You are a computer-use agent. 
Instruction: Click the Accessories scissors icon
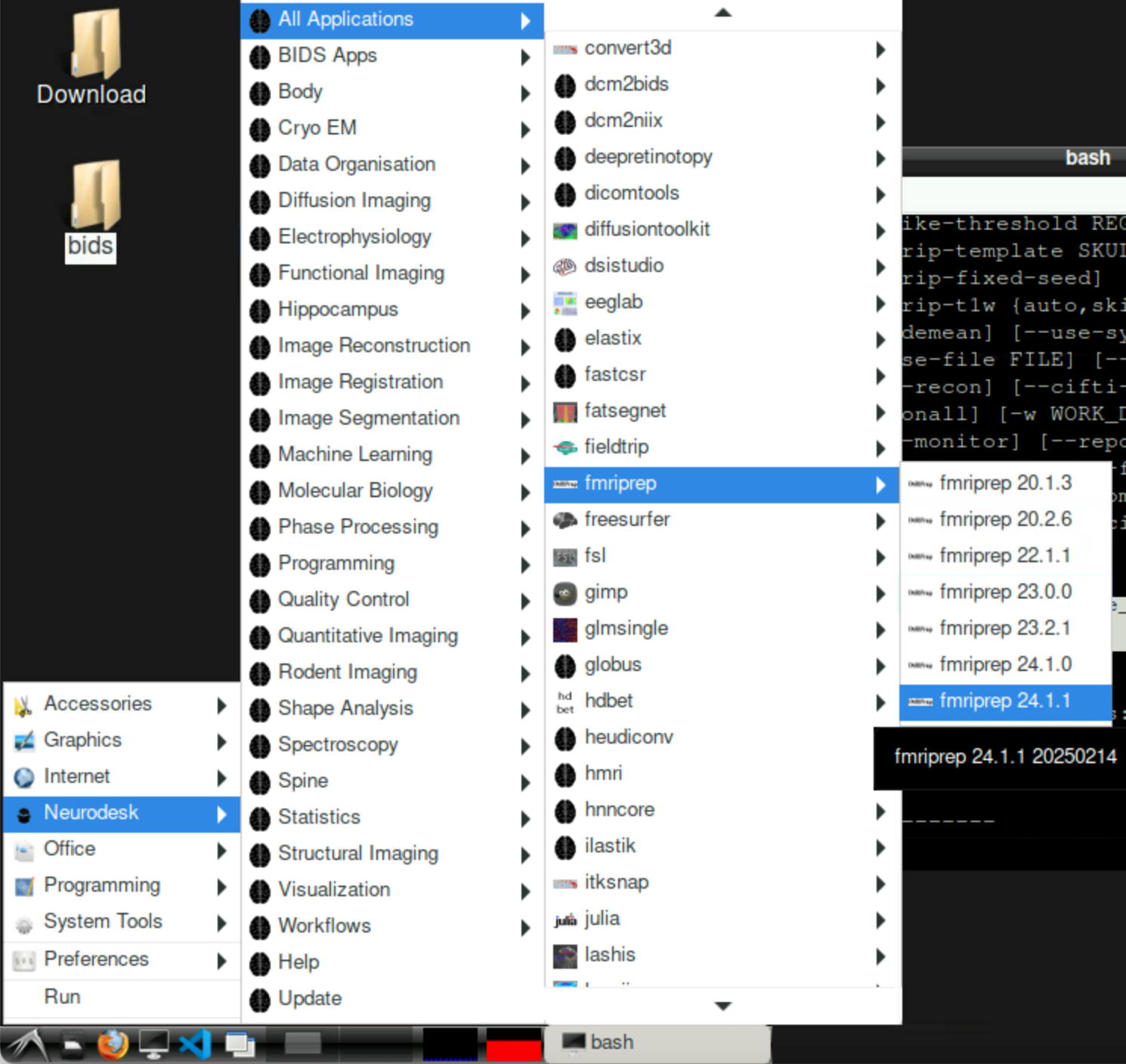click(24, 705)
